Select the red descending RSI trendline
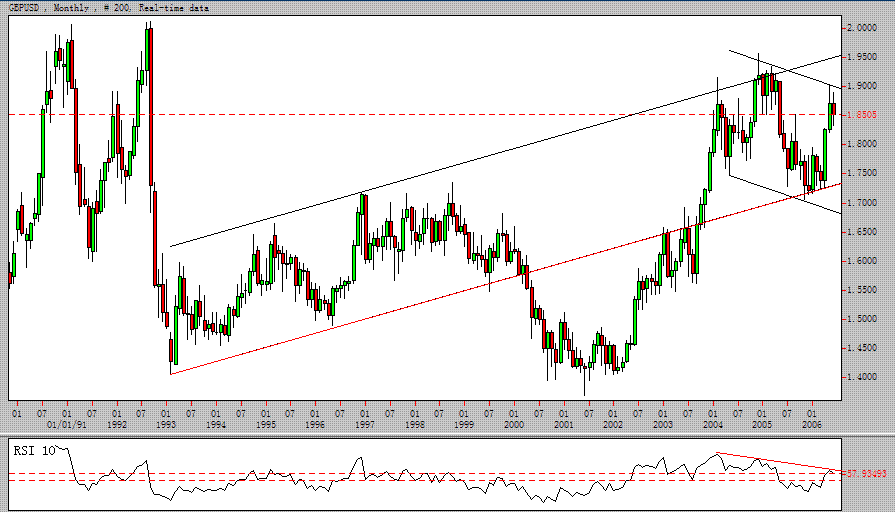Viewport: 895px width, 512px height. [x=778, y=462]
